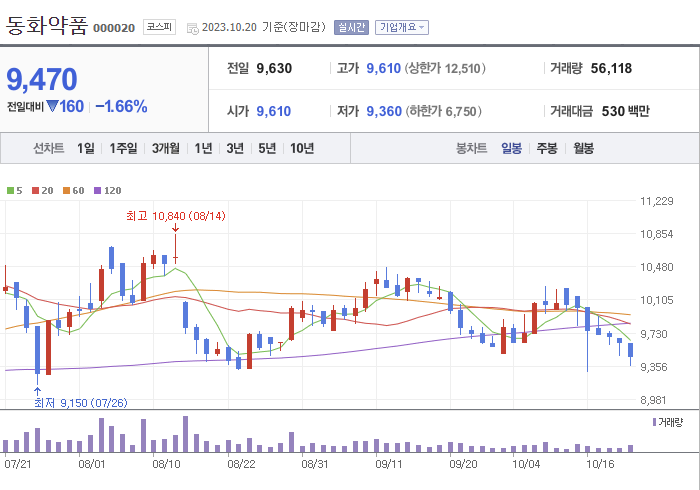
Task: Switch to the 주봉 weekly candle chart
Action: click(547, 148)
